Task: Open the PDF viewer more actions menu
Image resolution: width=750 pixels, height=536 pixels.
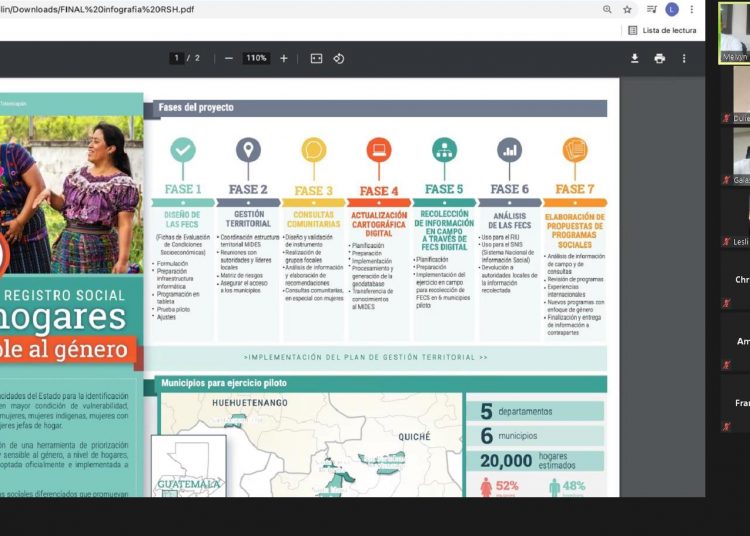Action: 684,59
